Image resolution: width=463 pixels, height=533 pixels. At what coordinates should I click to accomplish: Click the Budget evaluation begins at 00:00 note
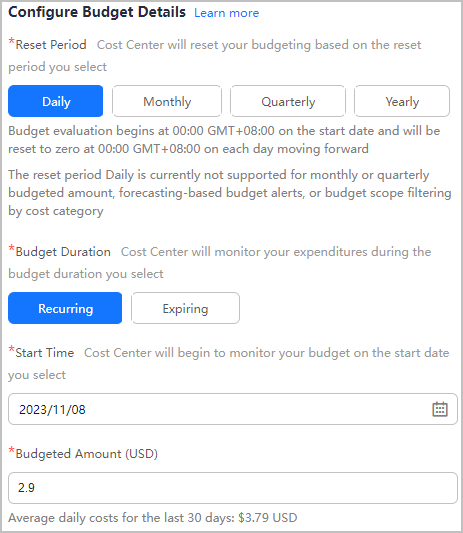[224, 140]
